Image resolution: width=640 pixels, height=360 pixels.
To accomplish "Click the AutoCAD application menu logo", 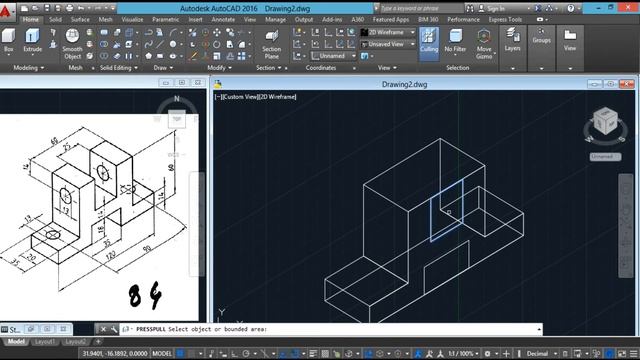I will [x=6, y=11].
